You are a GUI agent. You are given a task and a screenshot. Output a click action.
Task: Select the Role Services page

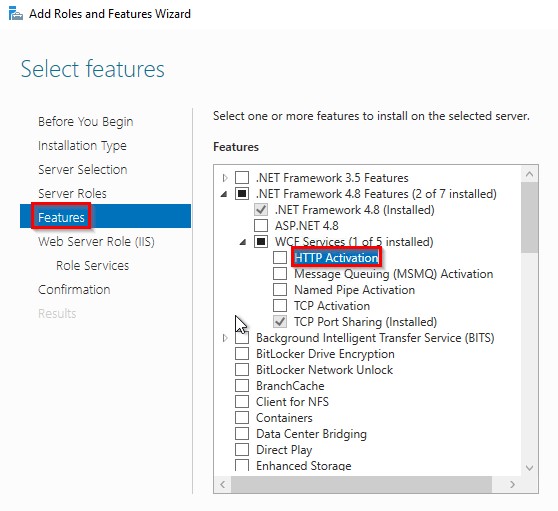click(93, 266)
